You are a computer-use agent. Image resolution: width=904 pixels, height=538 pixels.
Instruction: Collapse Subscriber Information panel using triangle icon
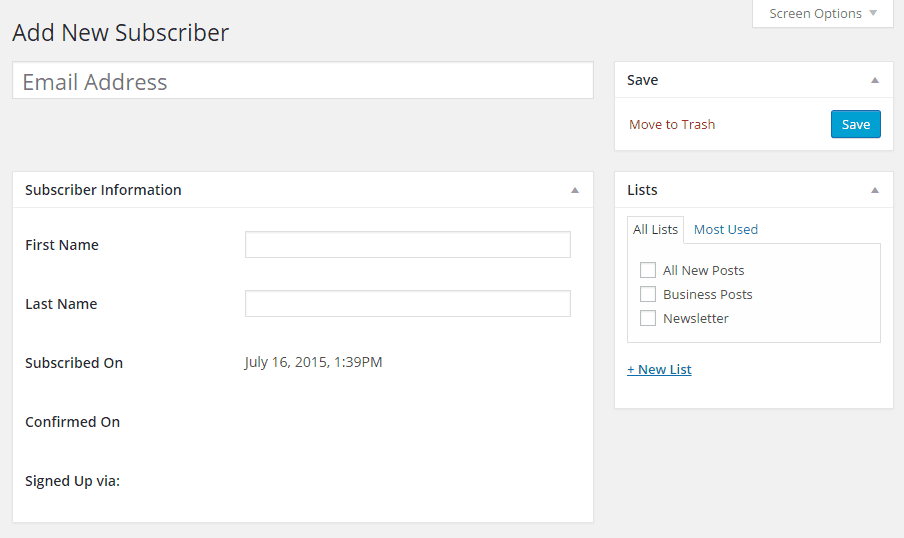coord(575,190)
